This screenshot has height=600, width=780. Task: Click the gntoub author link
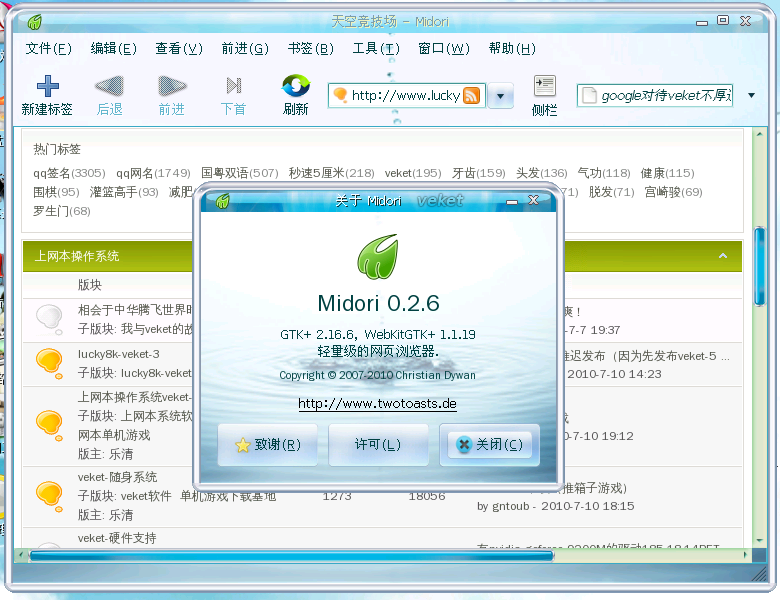[510, 506]
